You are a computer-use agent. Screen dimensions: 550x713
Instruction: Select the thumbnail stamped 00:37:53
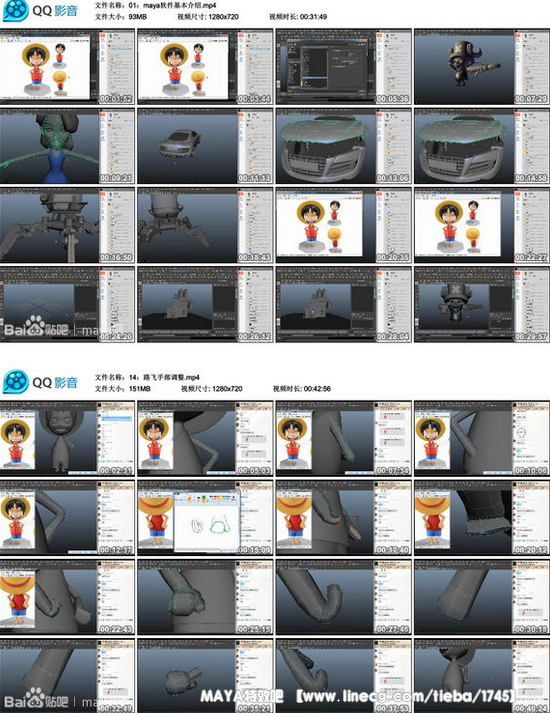(x=344, y=675)
